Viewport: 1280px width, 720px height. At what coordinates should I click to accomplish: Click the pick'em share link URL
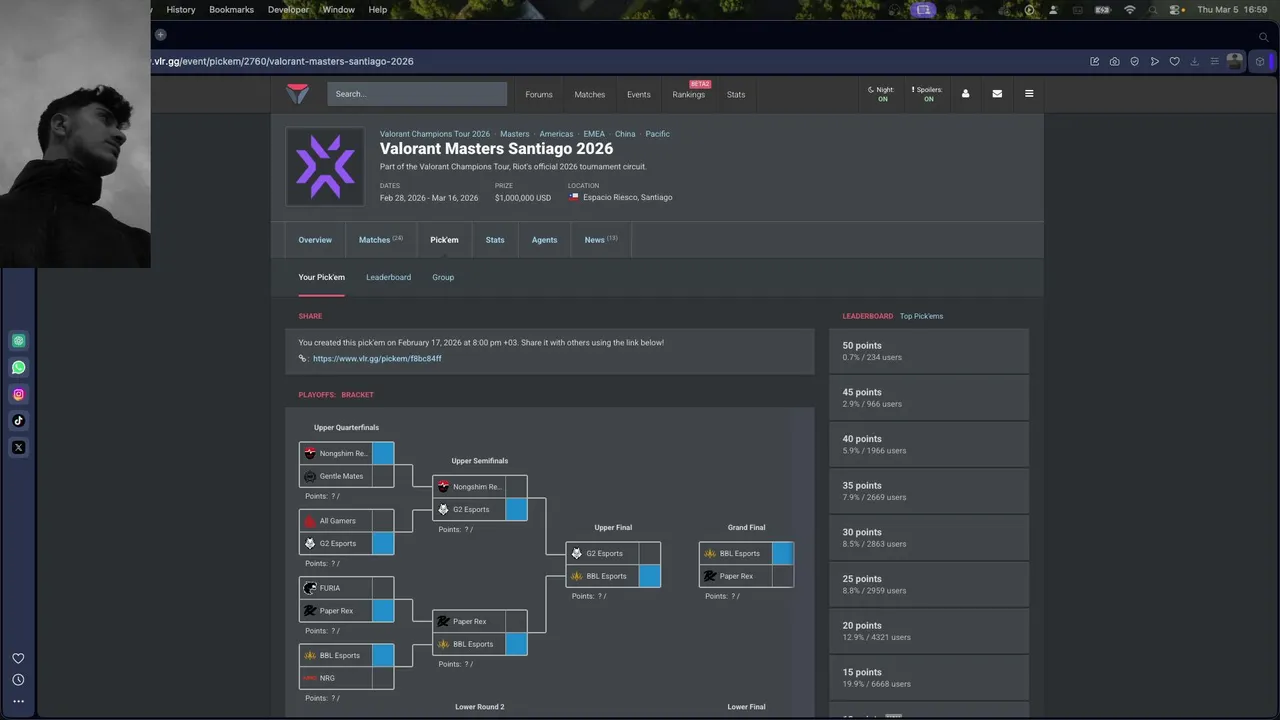tap(377, 358)
